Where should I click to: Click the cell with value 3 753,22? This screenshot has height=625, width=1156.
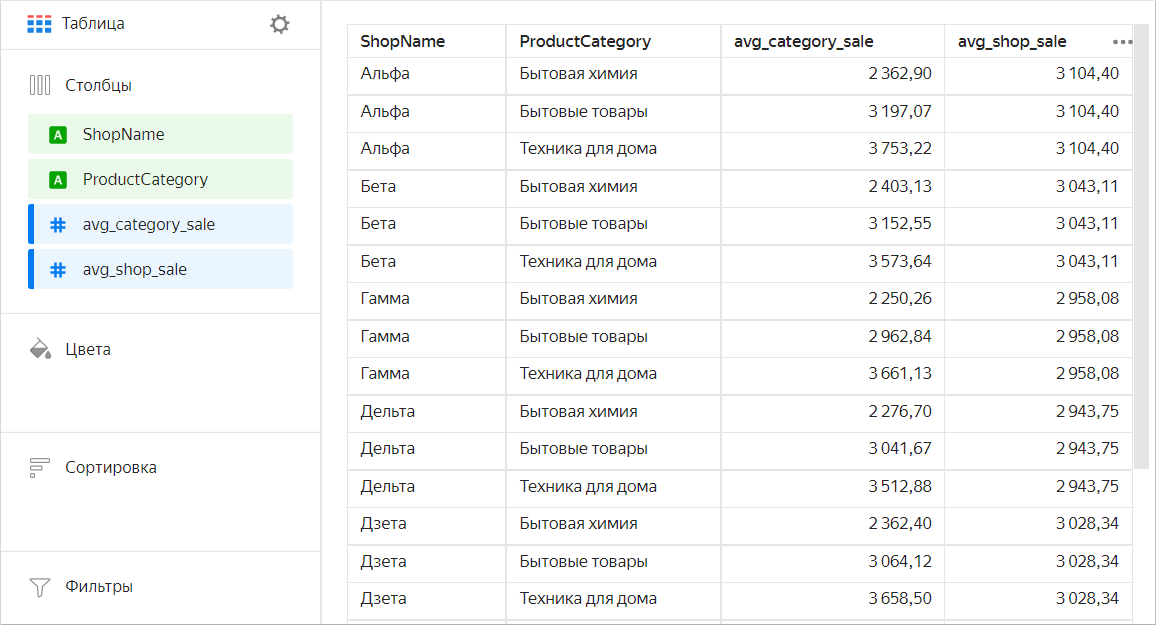pyautogui.click(x=900, y=149)
